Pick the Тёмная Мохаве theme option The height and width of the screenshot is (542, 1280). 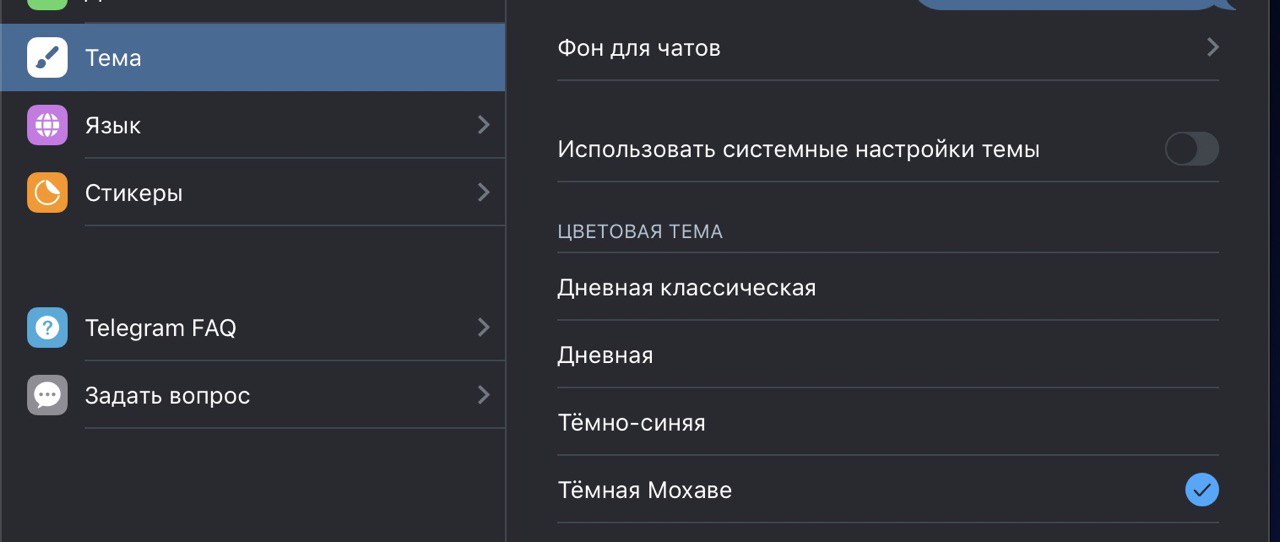point(644,490)
